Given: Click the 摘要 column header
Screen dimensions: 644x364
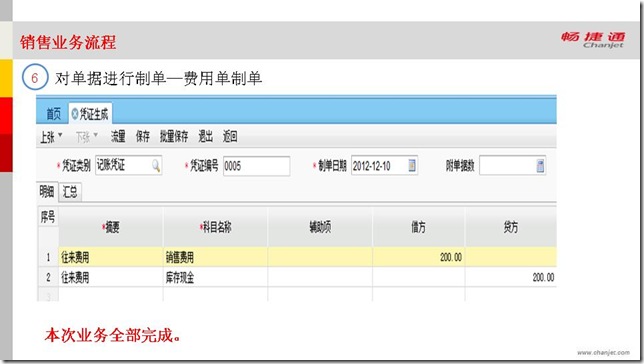Looking at the screenshot, I should pyautogui.click(x=111, y=227).
